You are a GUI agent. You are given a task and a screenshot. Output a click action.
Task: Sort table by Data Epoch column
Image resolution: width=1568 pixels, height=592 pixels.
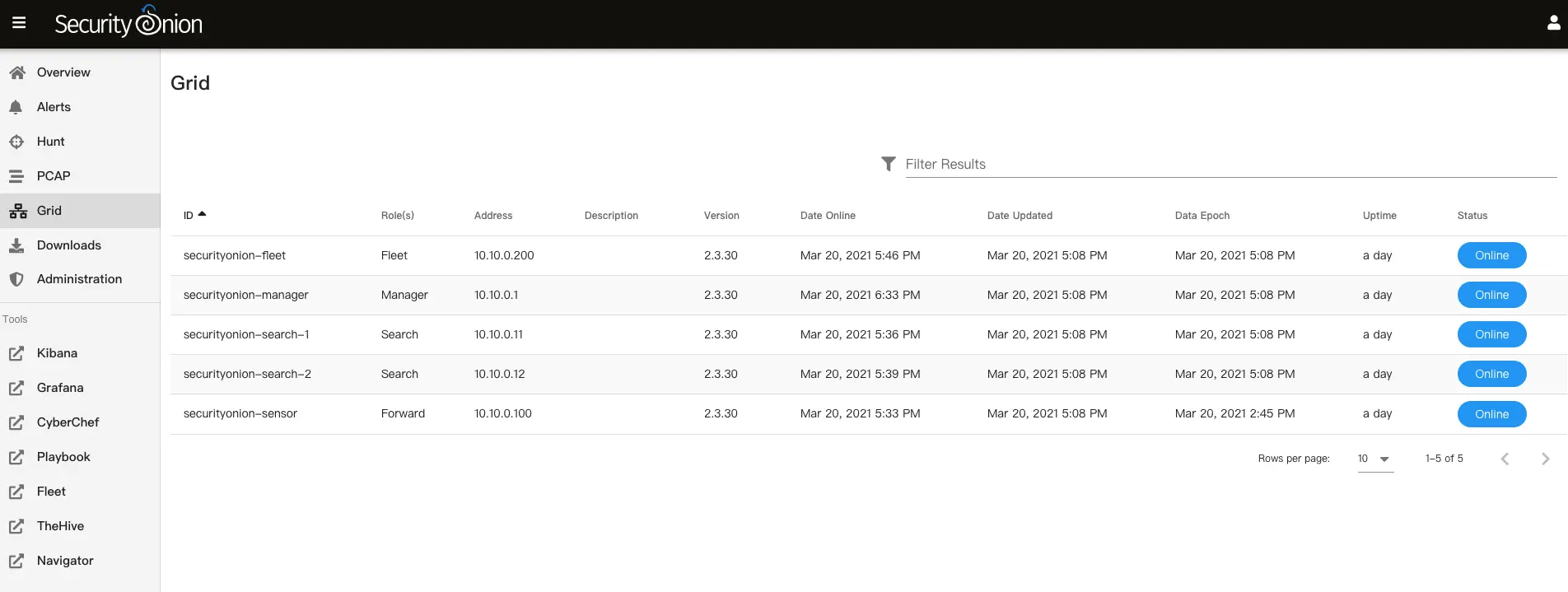pos(1202,216)
